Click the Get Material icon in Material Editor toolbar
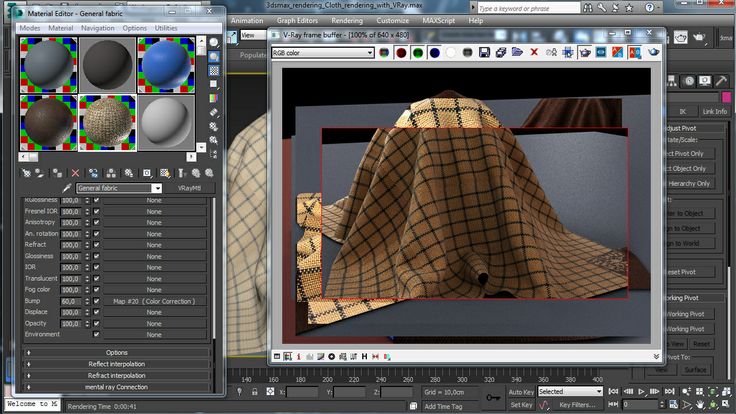 pos(27,173)
